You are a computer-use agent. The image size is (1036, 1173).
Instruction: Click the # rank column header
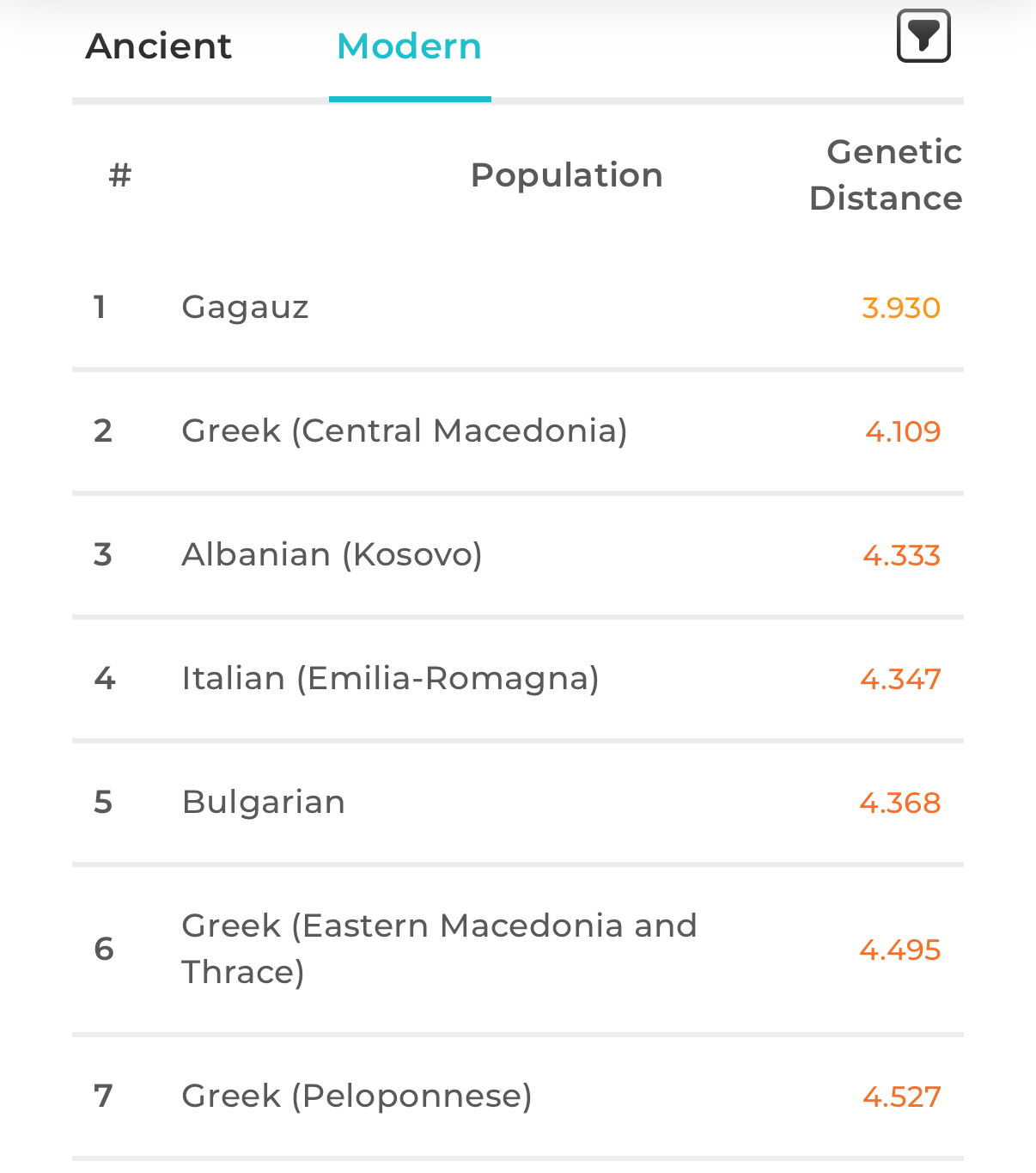pos(120,175)
